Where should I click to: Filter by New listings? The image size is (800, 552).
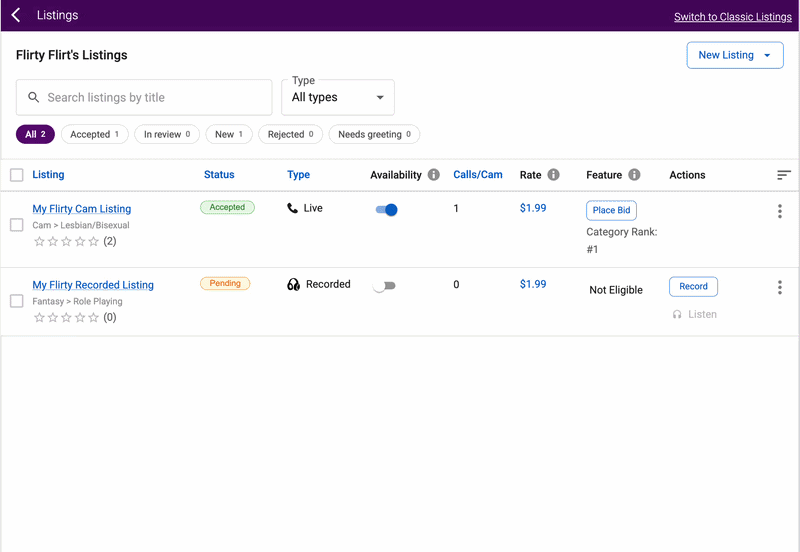(x=229, y=134)
